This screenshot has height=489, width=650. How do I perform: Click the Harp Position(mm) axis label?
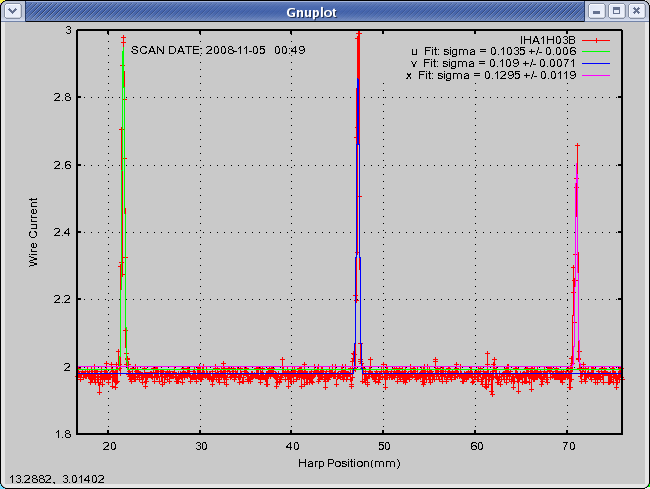pyautogui.click(x=349, y=463)
